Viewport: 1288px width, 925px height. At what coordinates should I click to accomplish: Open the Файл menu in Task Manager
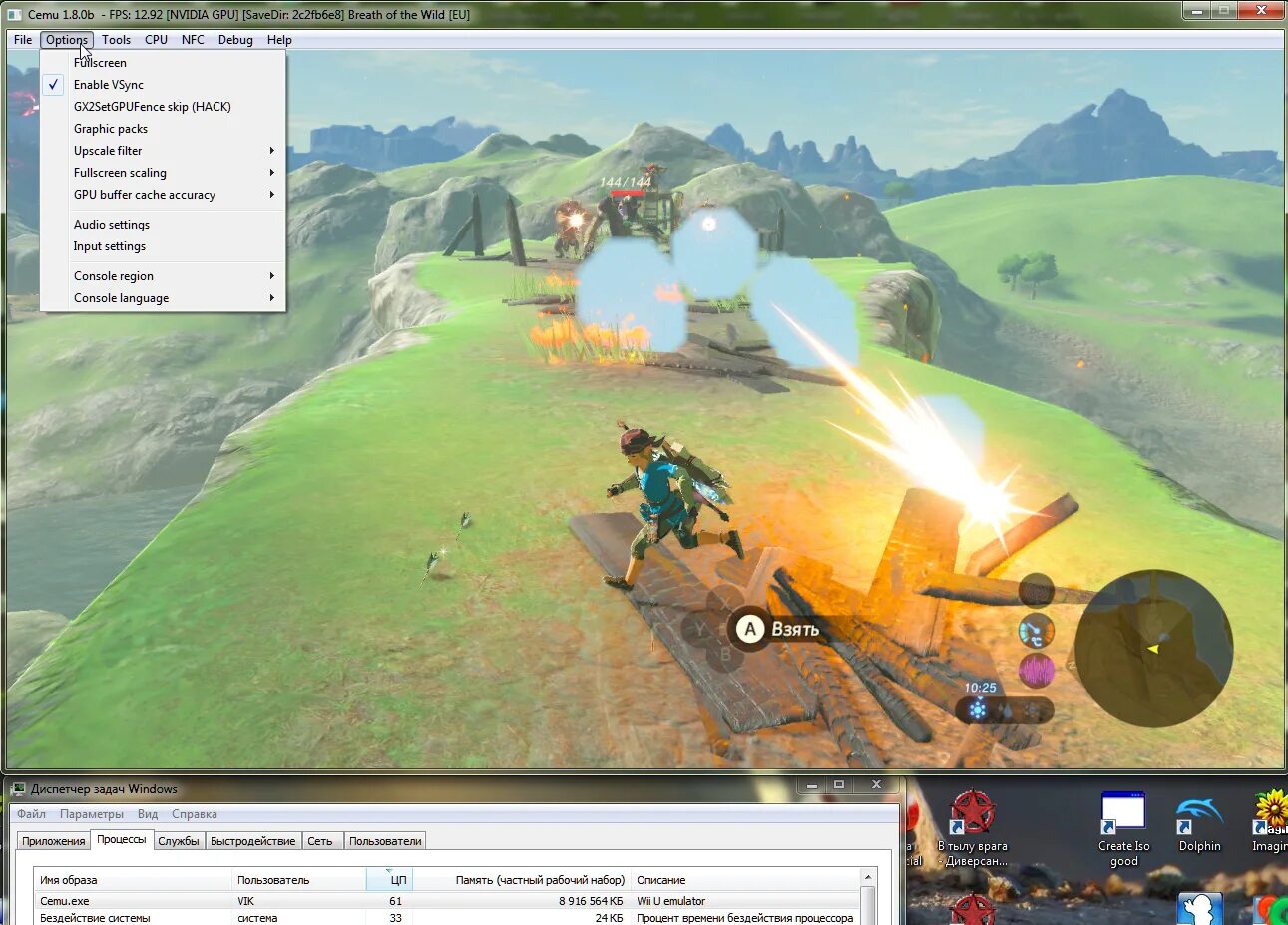click(31, 814)
